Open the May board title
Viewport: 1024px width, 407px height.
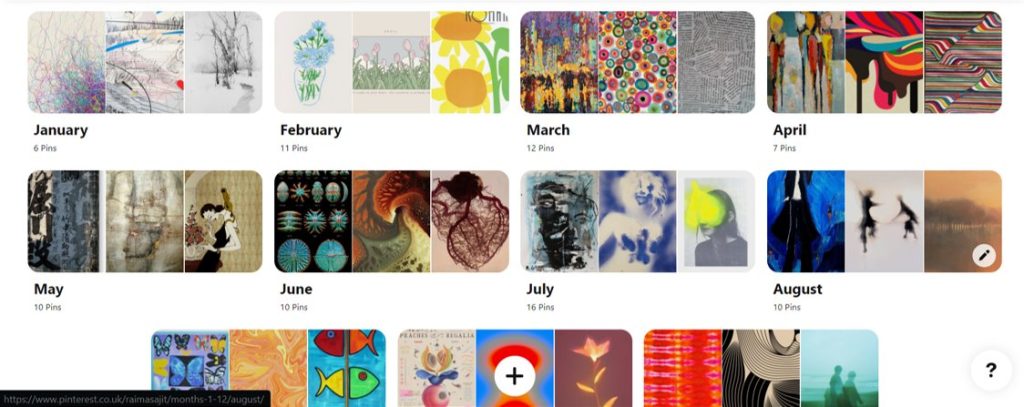pyautogui.click(x=49, y=289)
